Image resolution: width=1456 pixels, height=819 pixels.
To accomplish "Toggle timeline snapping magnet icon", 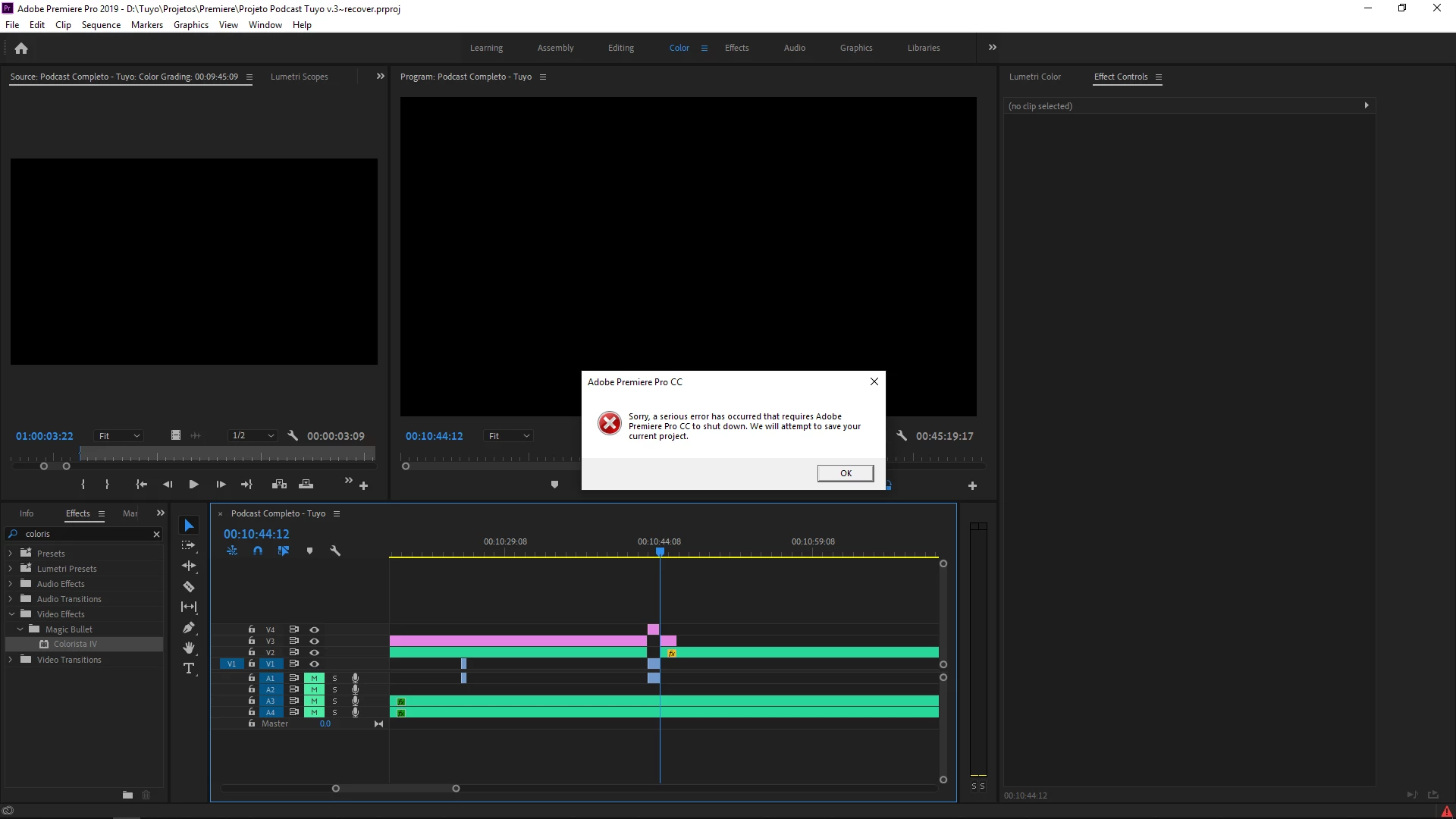I will click(x=258, y=551).
